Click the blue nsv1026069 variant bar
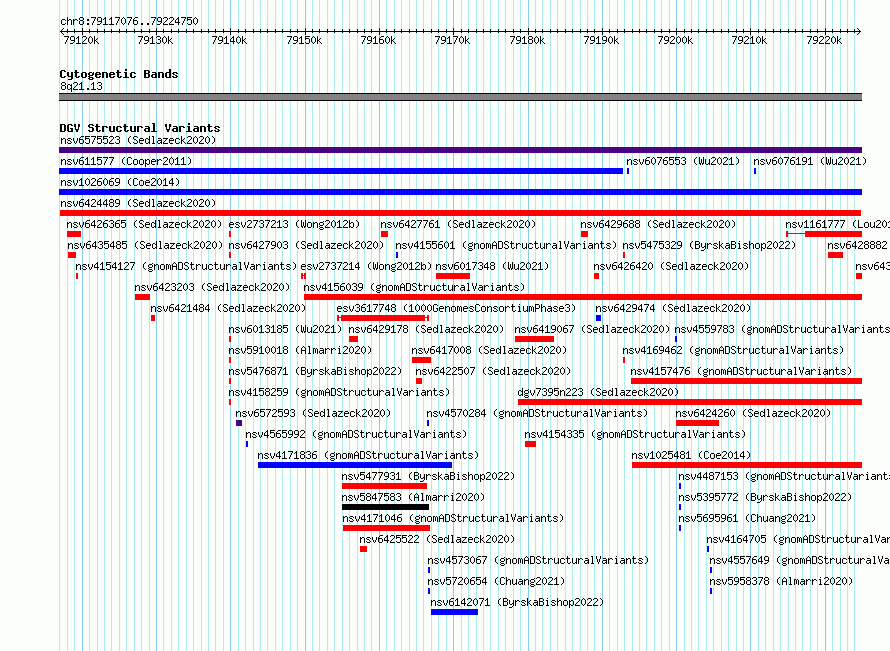Viewport: 890px width, 651px height. click(x=460, y=192)
